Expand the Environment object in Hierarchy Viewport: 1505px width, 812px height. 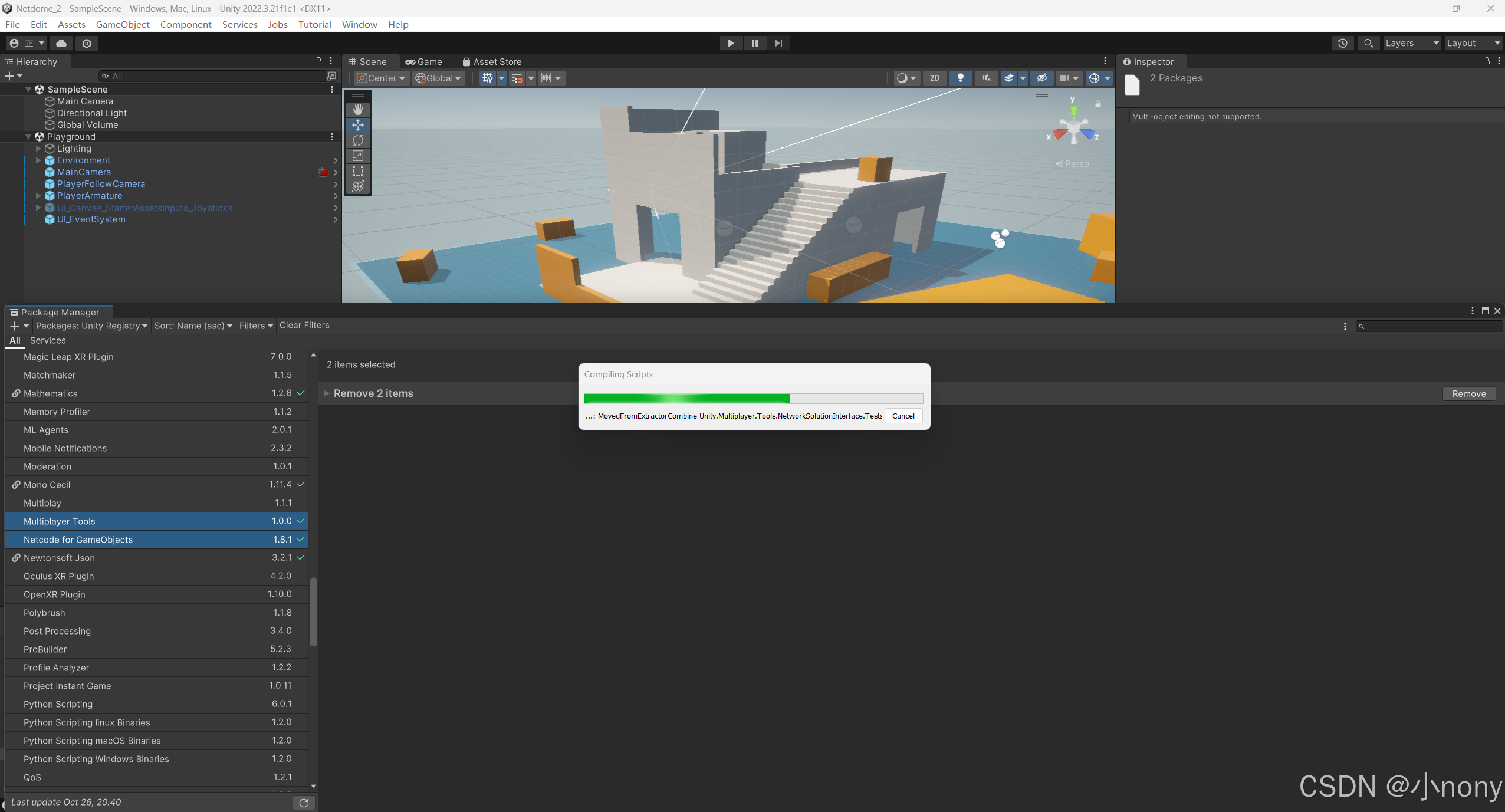(38, 160)
